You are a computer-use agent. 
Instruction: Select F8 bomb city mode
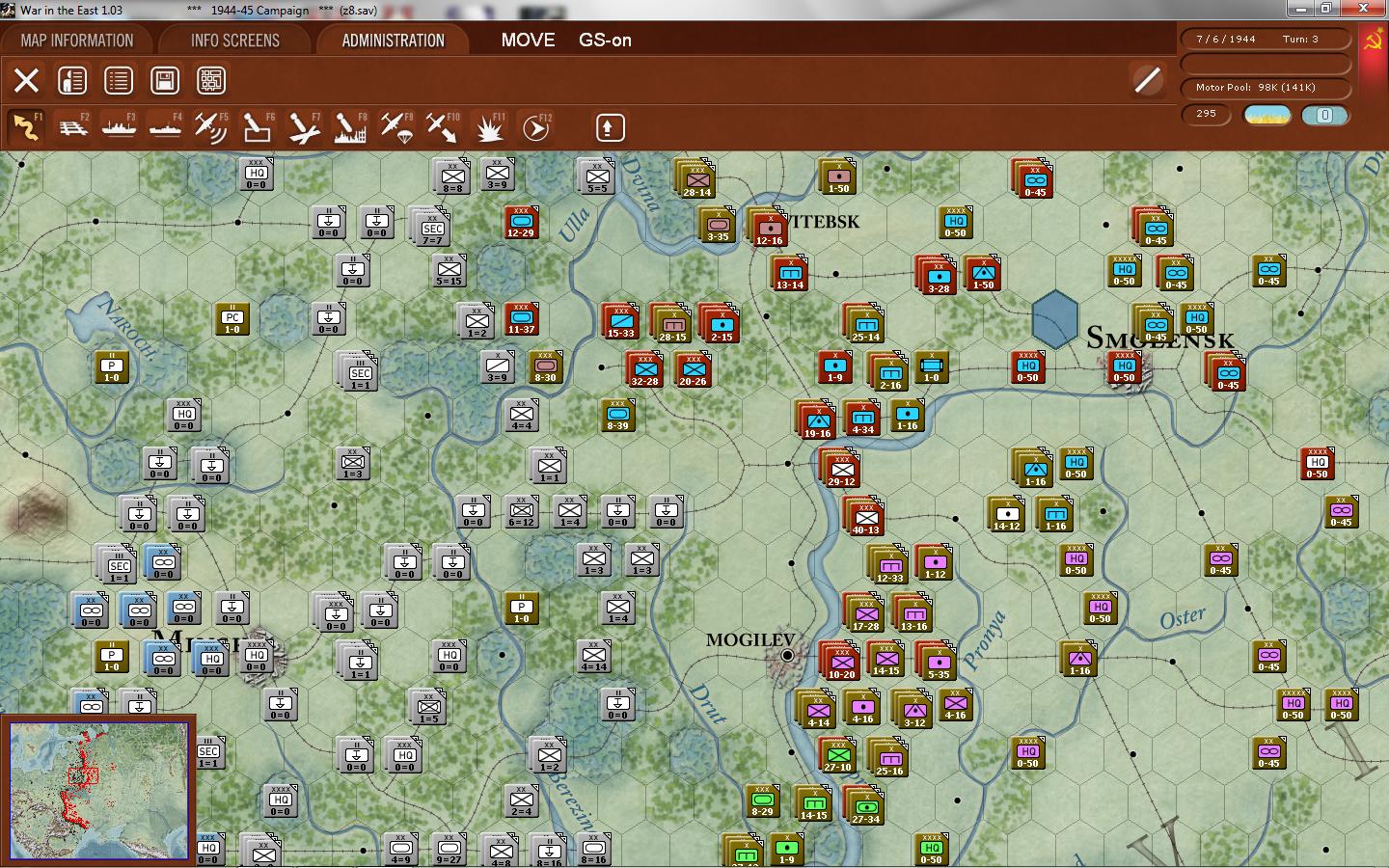coord(350,127)
